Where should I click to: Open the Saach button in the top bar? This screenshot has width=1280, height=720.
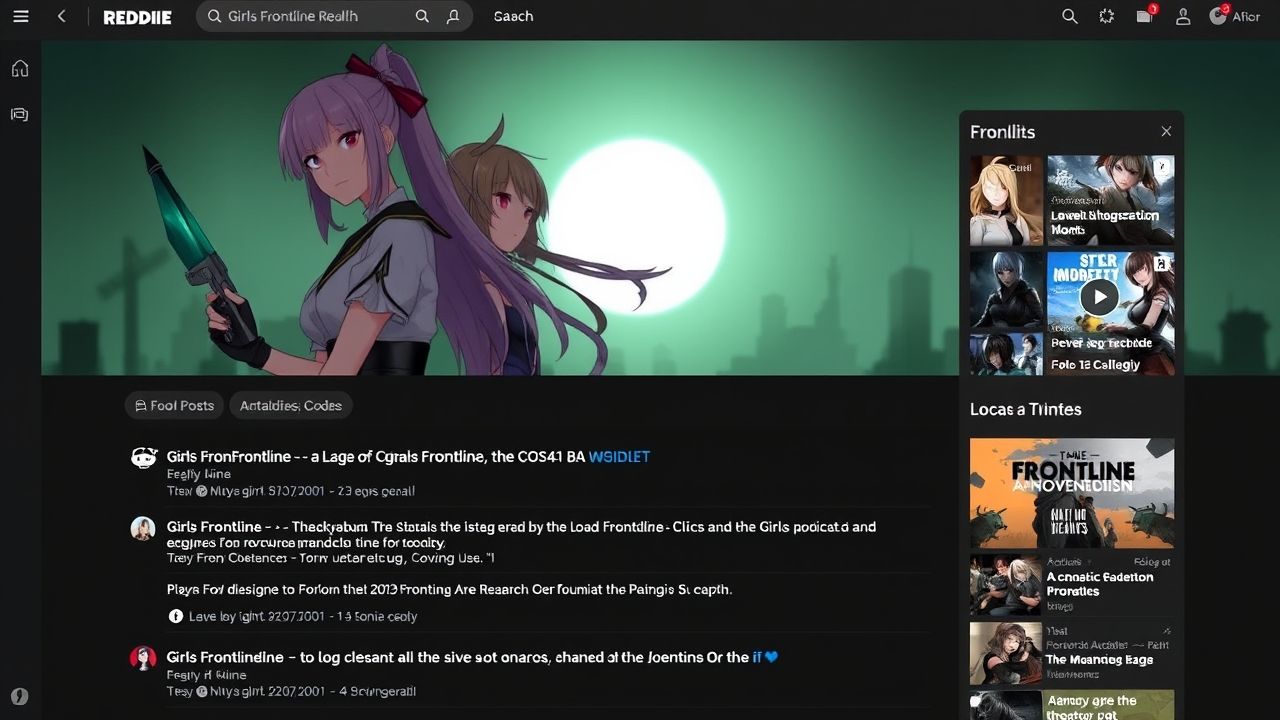[x=513, y=17]
